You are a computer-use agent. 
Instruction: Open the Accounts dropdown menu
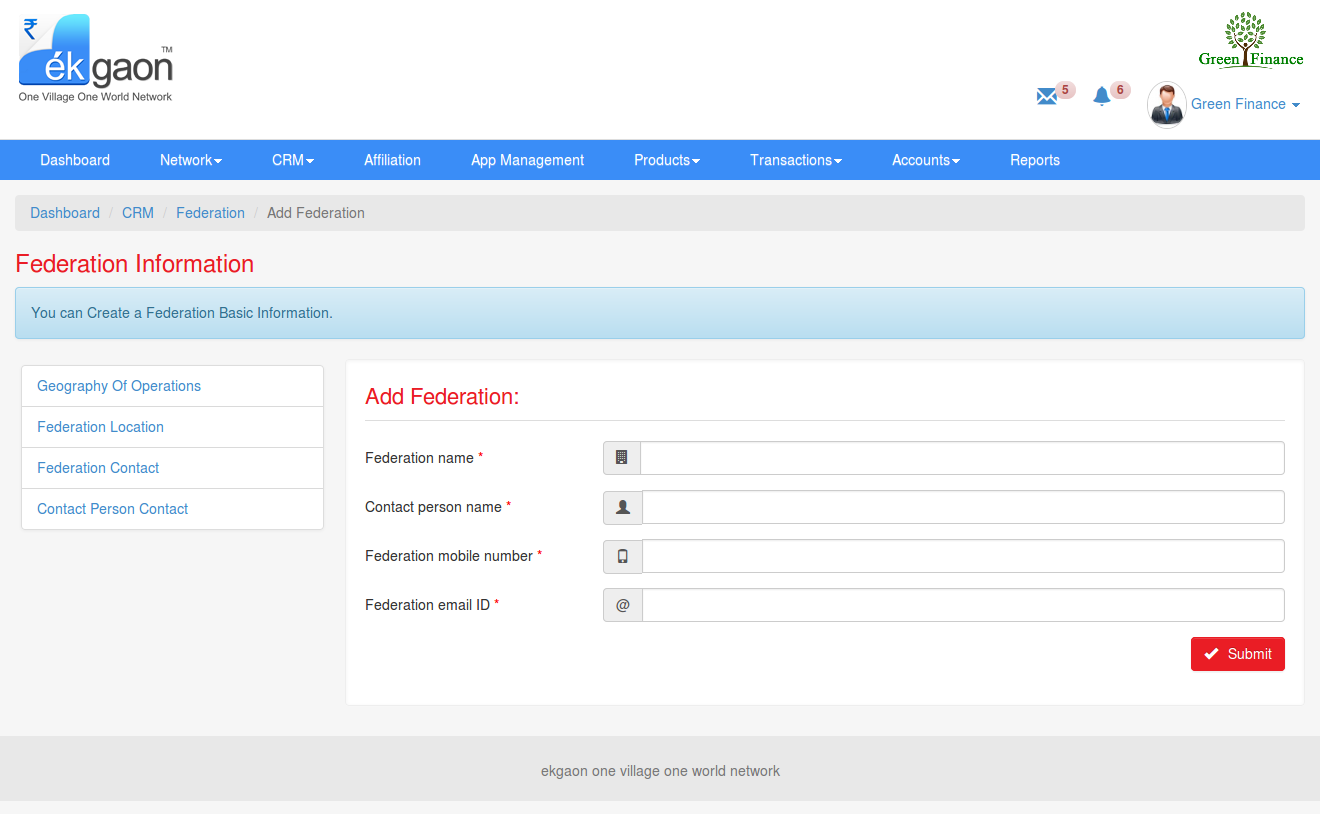pos(926,160)
